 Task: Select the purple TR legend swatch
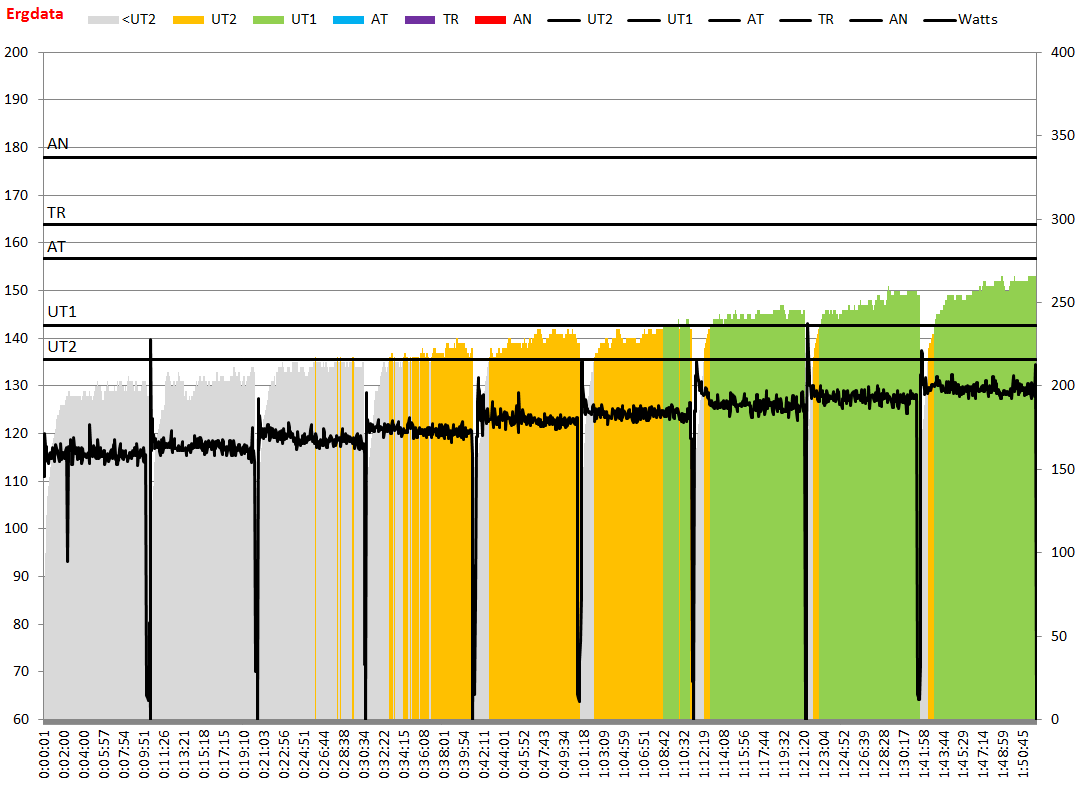[x=423, y=19]
